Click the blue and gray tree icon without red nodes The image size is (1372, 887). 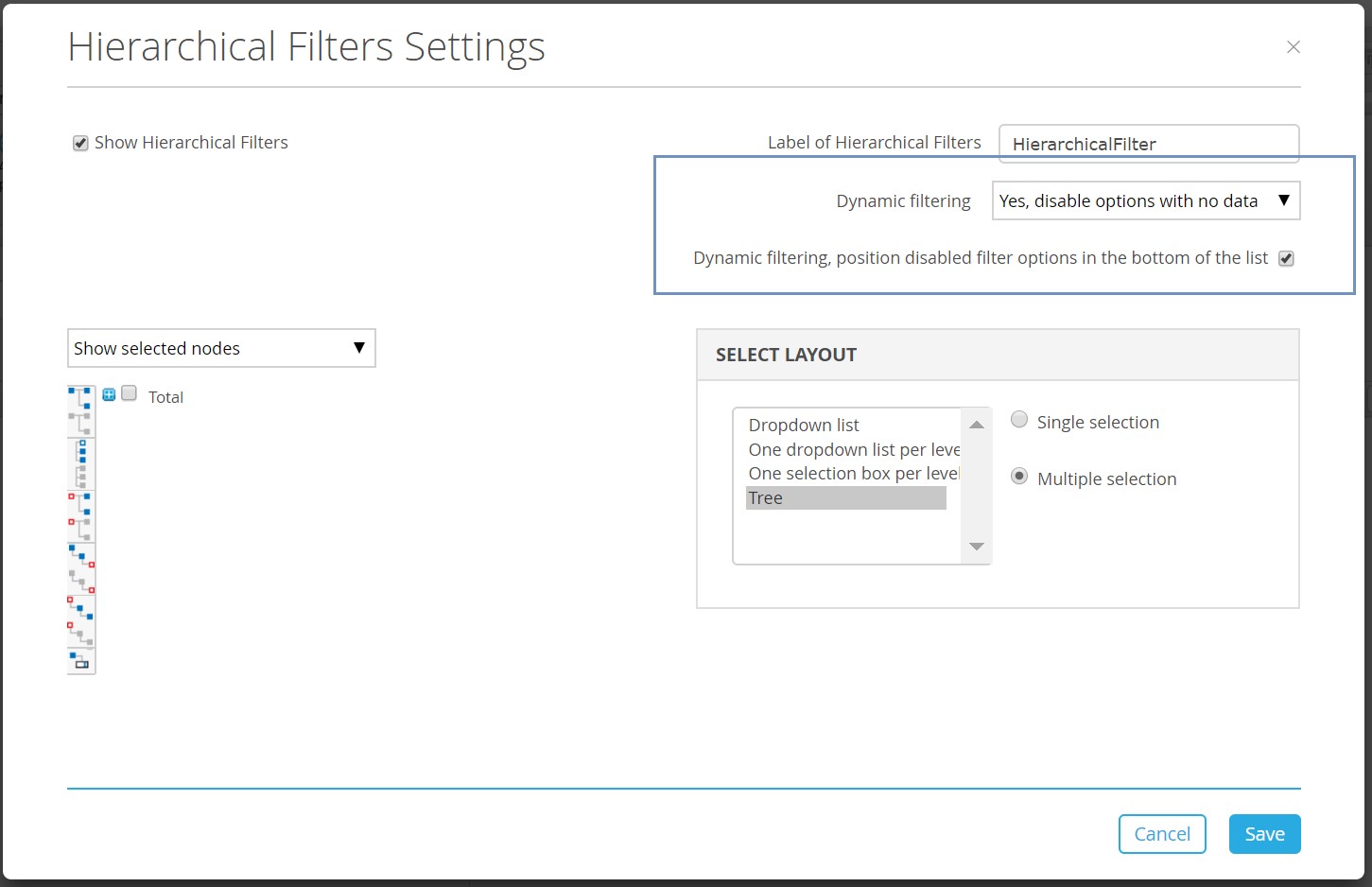(x=81, y=411)
